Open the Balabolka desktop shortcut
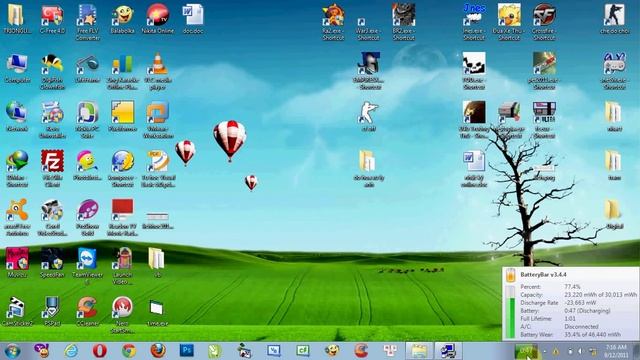Screen dimensions: 640x360 (x=122, y=18)
